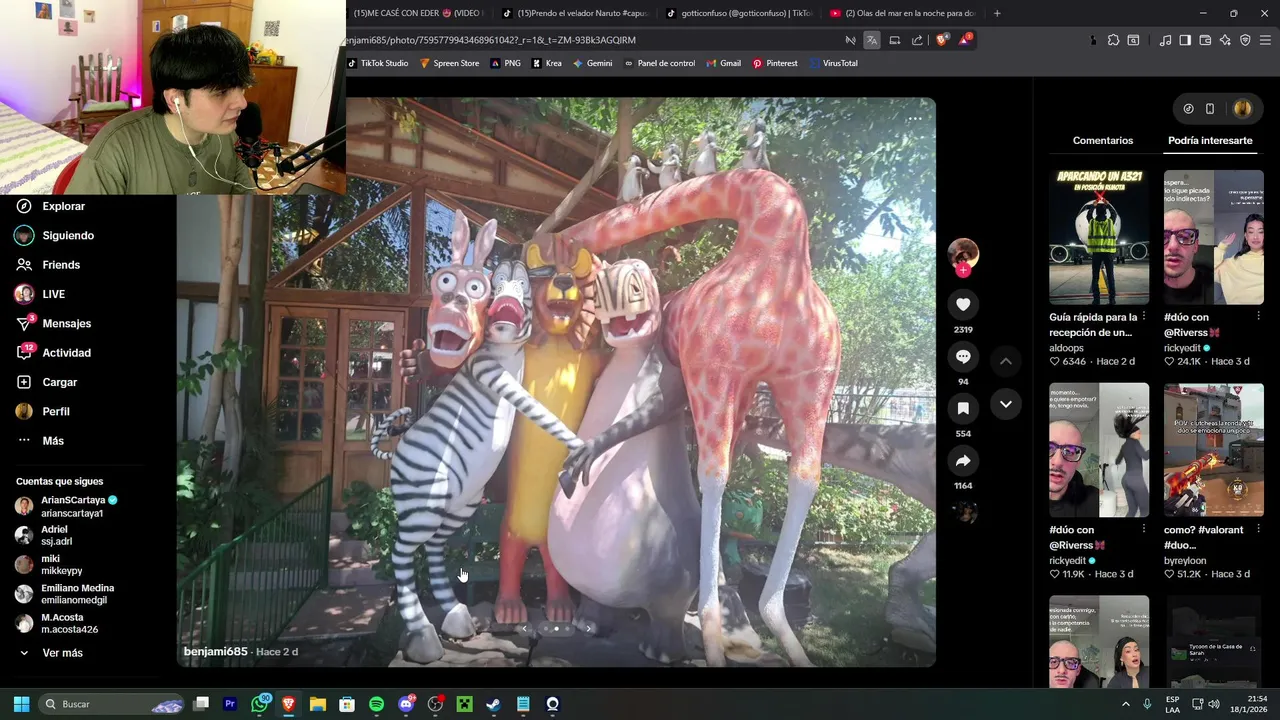Open the browser hamburger menu
Screen dimensions: 1280x720
[x=1266, y=40]
